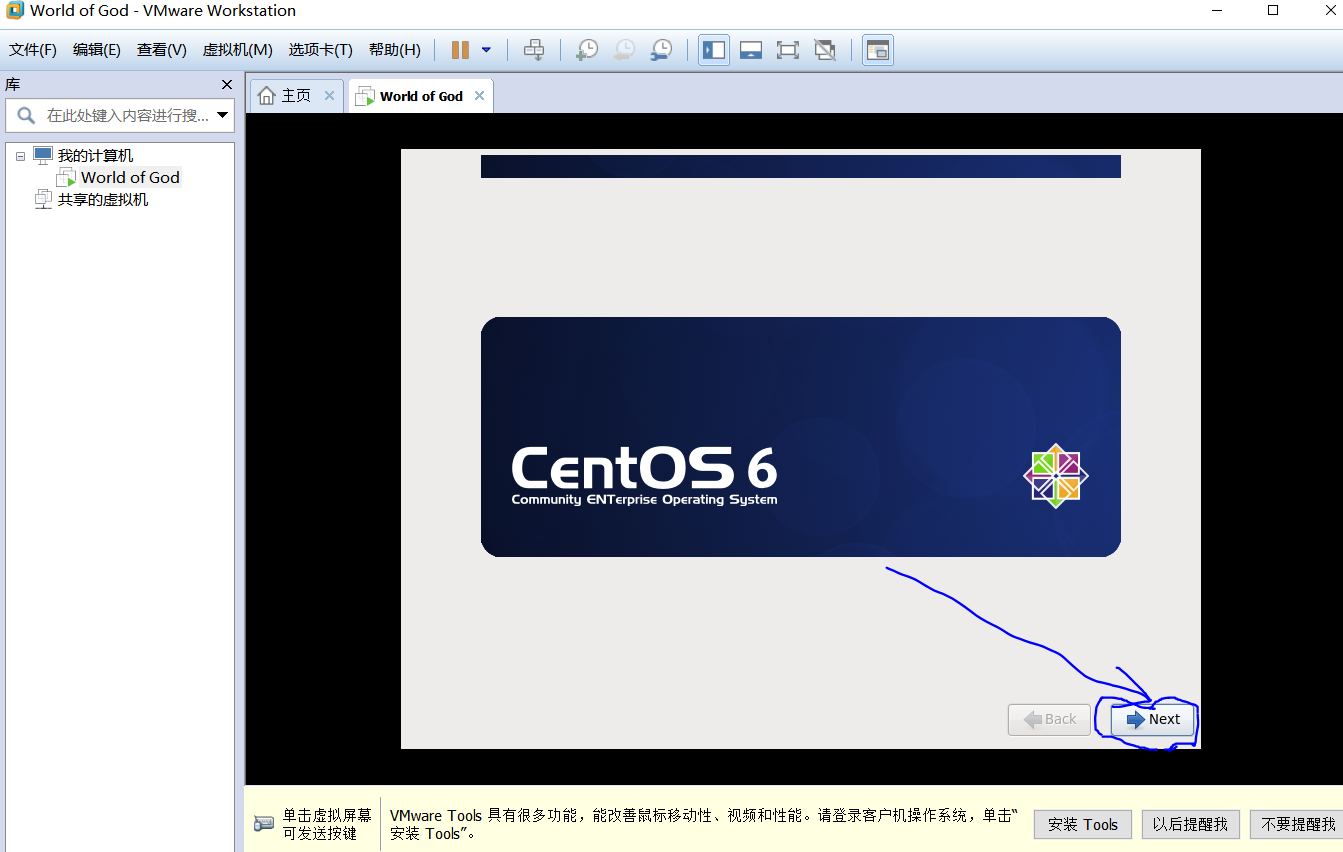
Task: Open the snapshot manager icon
Action: tap(661, 50)
